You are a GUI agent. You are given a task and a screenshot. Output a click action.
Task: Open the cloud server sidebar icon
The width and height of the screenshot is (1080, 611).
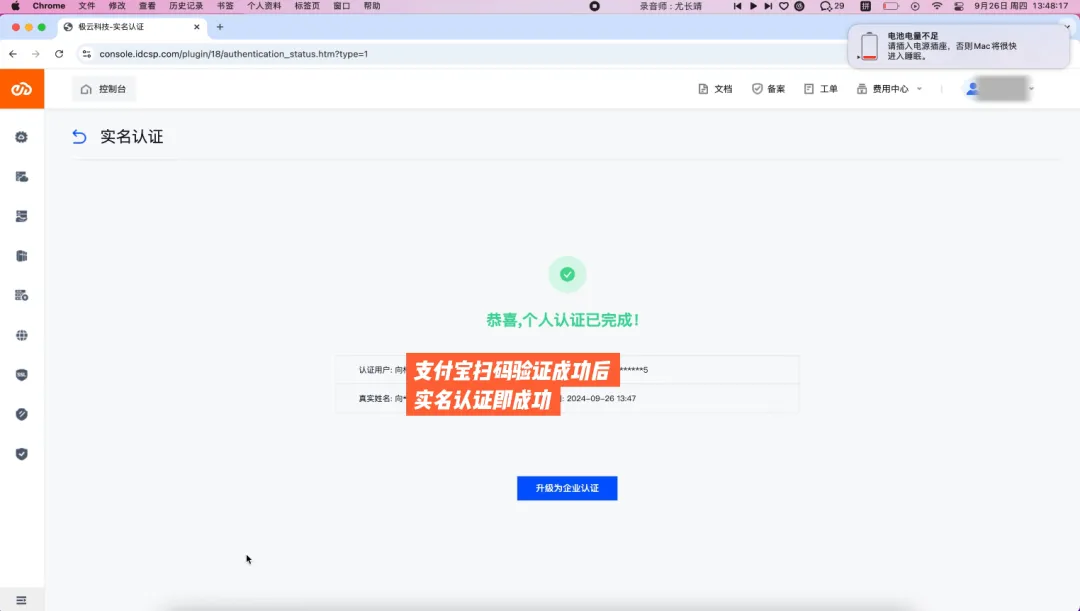[21, 177]
